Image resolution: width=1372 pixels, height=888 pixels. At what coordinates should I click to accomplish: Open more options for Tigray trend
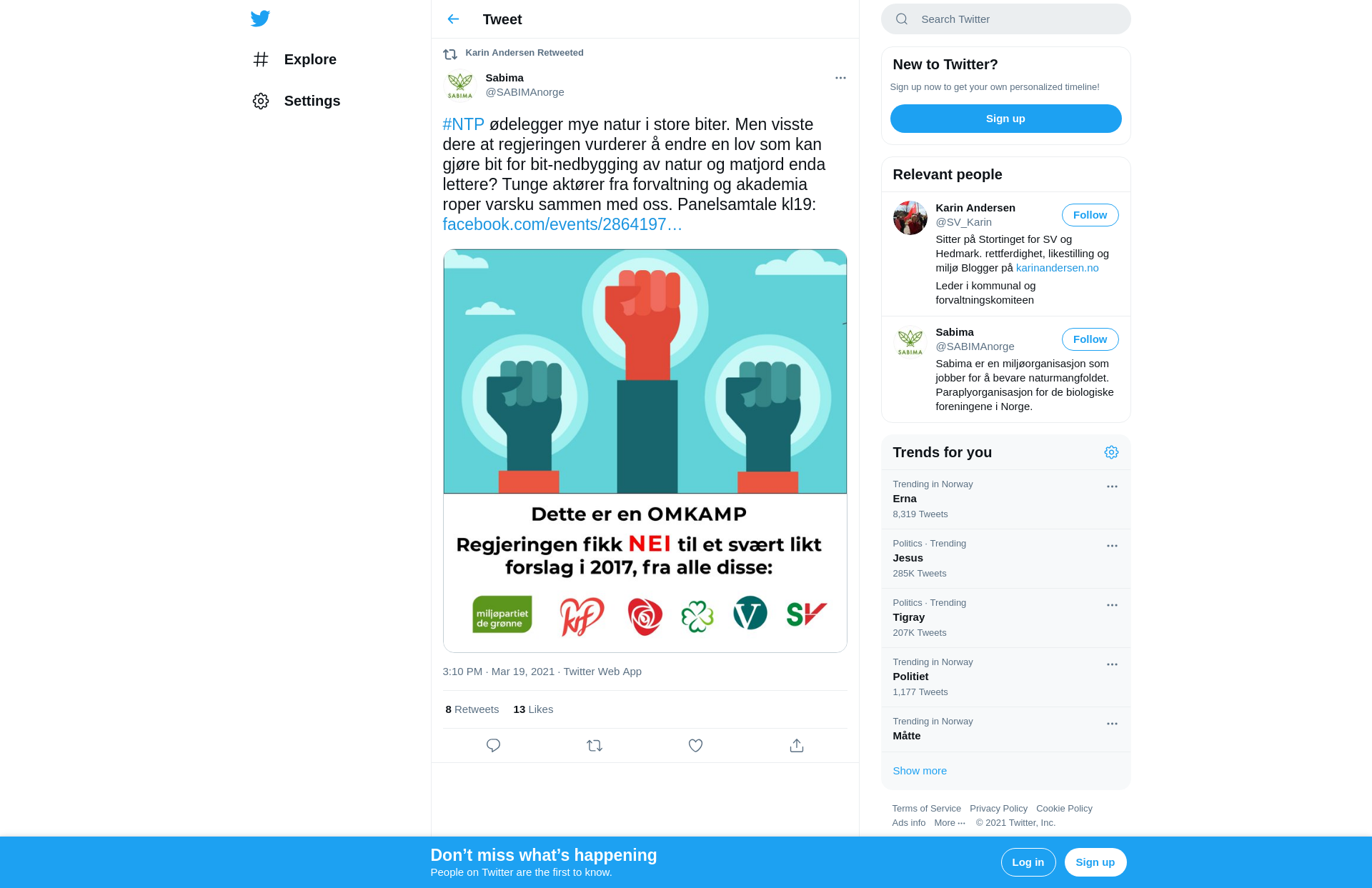[1112, 605]
